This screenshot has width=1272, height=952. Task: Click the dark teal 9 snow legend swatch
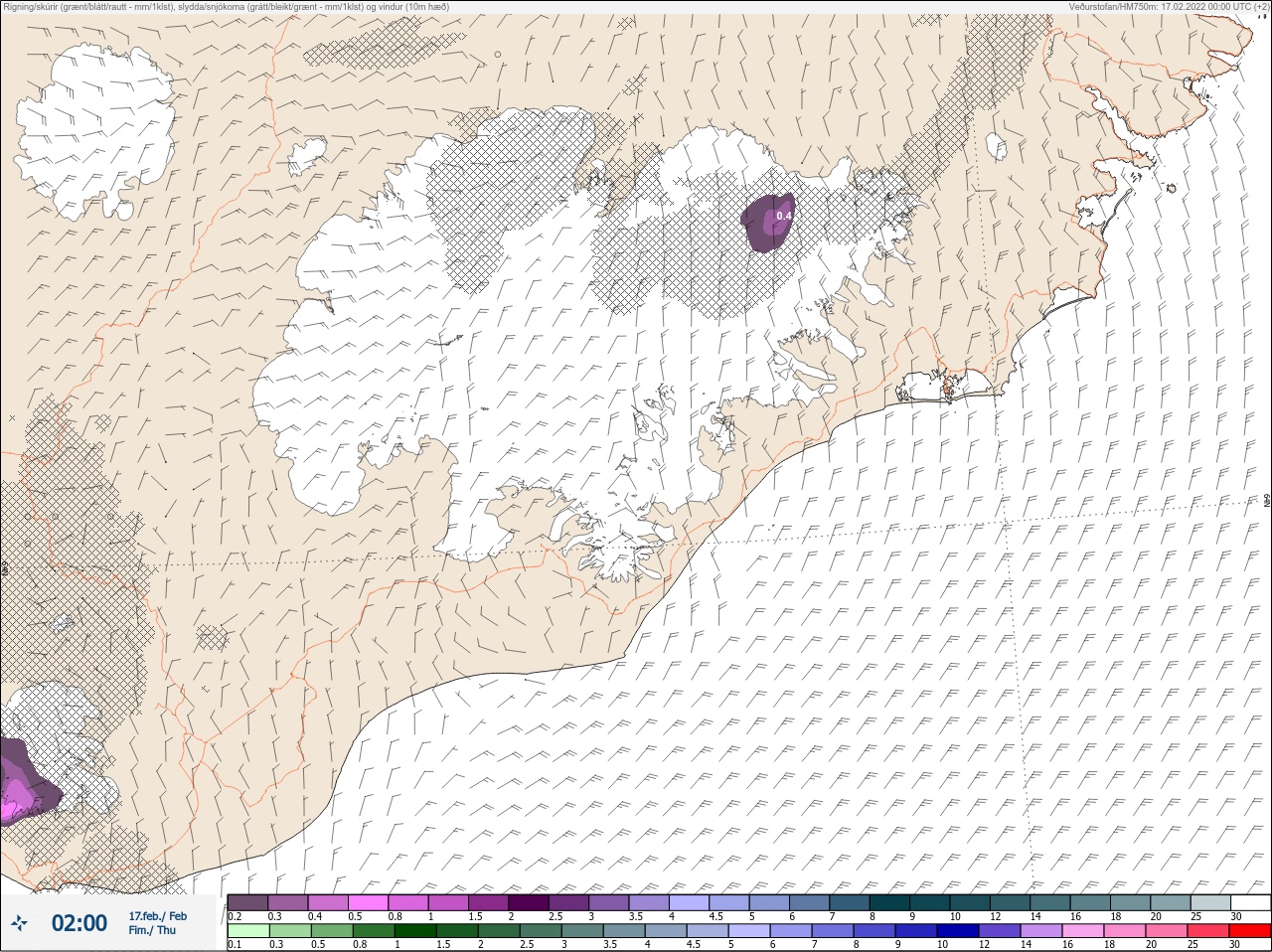[930, 902]
